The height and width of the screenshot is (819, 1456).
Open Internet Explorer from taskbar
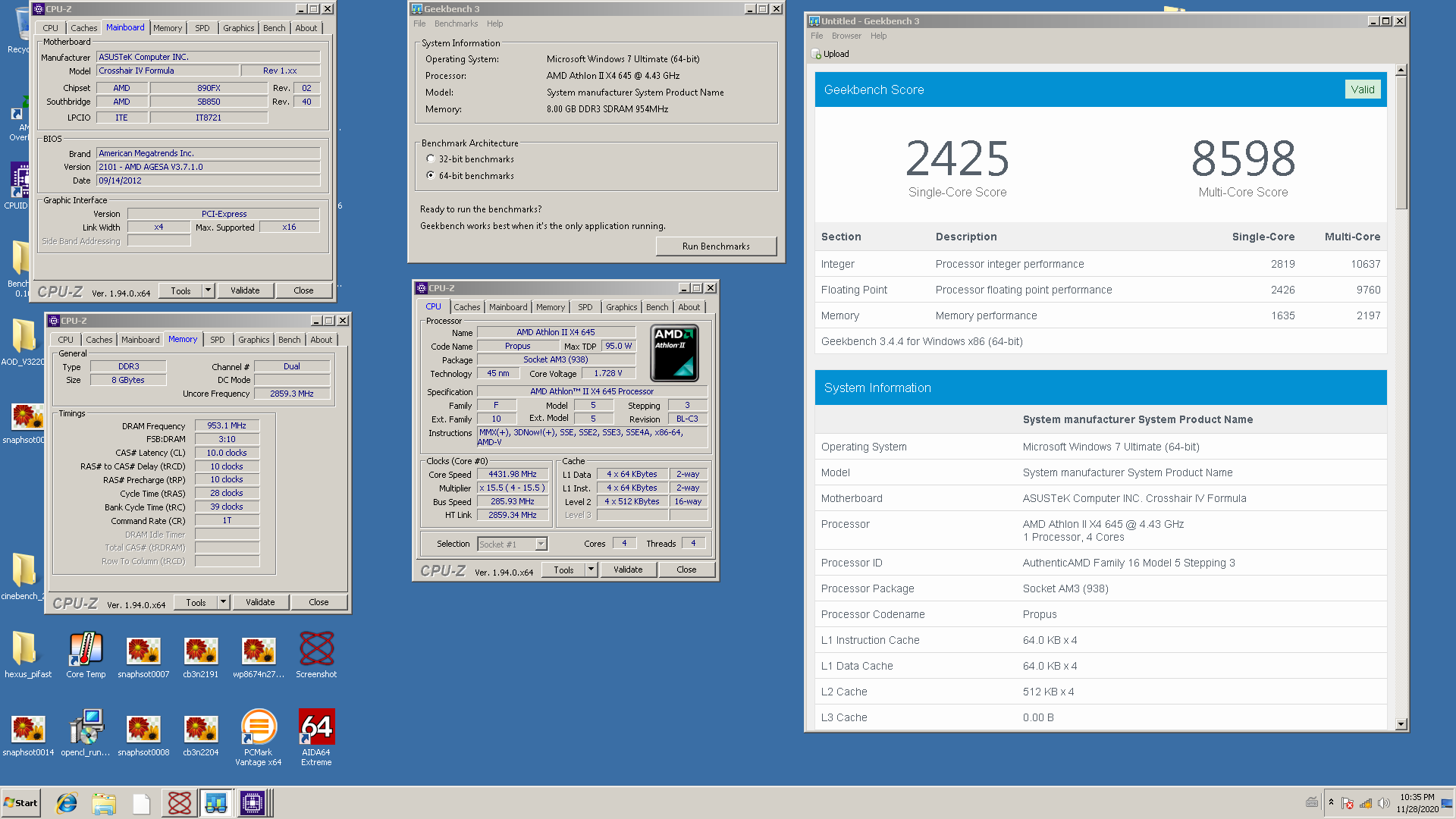67,803
